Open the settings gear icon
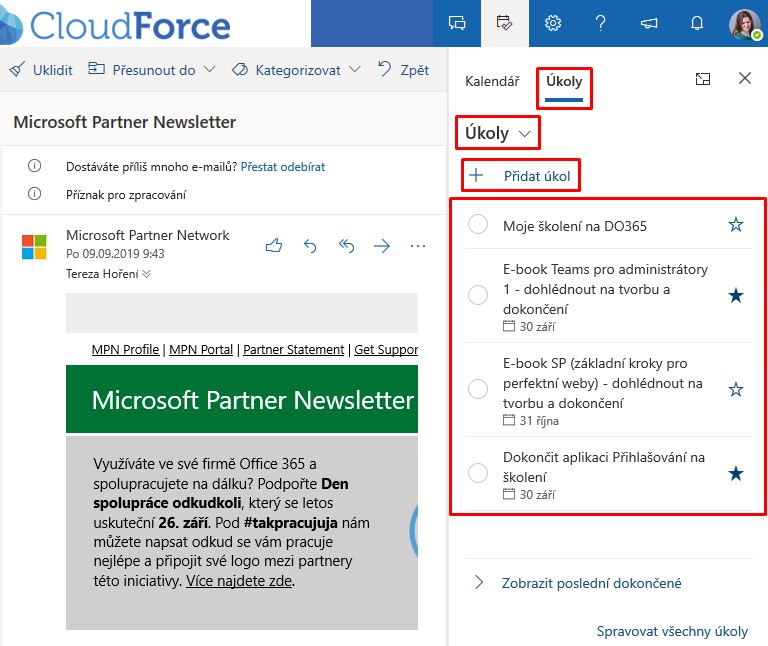 pyautogui.click(x=552, y=23)
